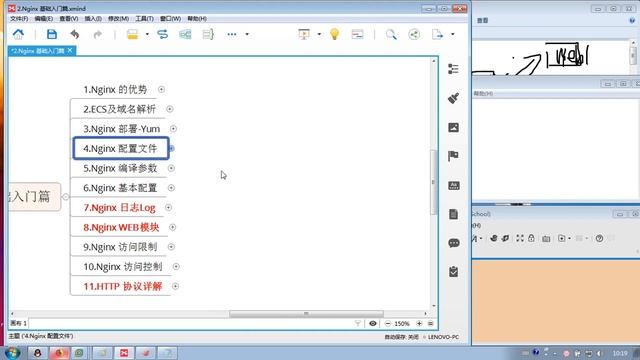Select the 7.Nginx 日志Log topic text
Viewport: 640px width, 360px height.
pyautogui.click(x=119, y=208)
